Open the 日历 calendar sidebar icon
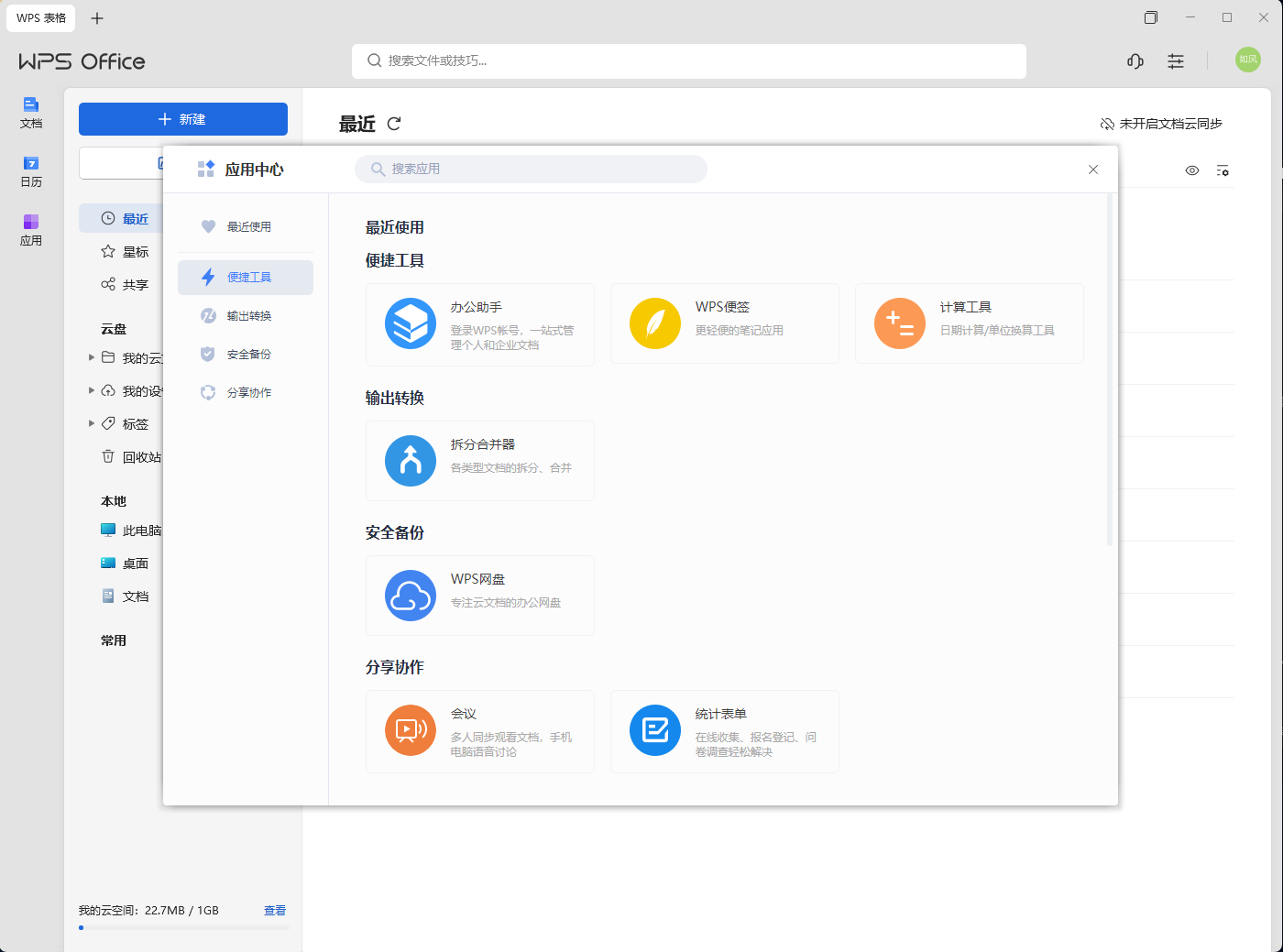 tap(31, 171)
